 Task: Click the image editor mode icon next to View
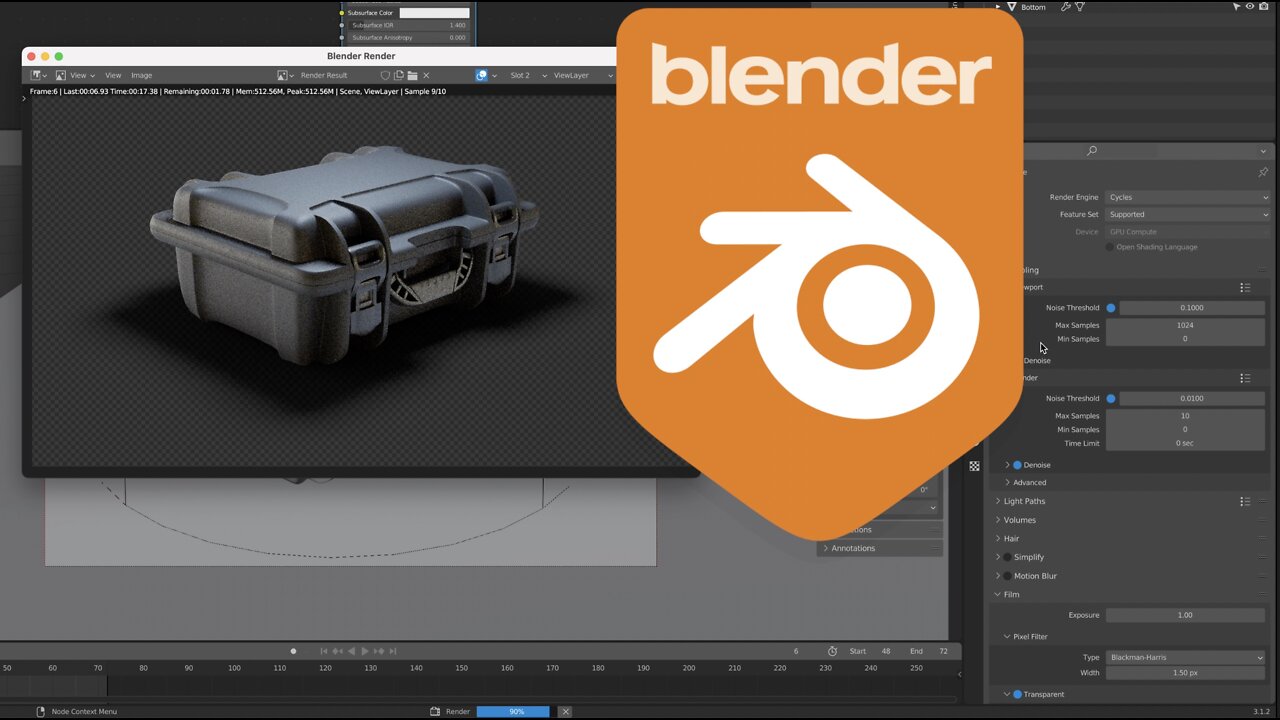[61, 75]
